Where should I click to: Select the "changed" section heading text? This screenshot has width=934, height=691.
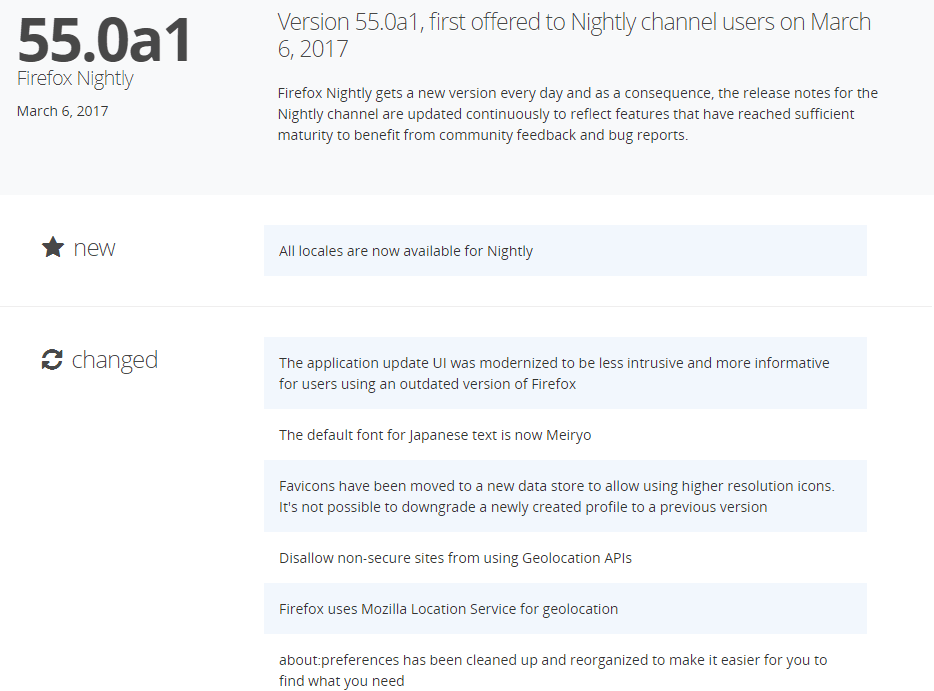pos(115,360)
